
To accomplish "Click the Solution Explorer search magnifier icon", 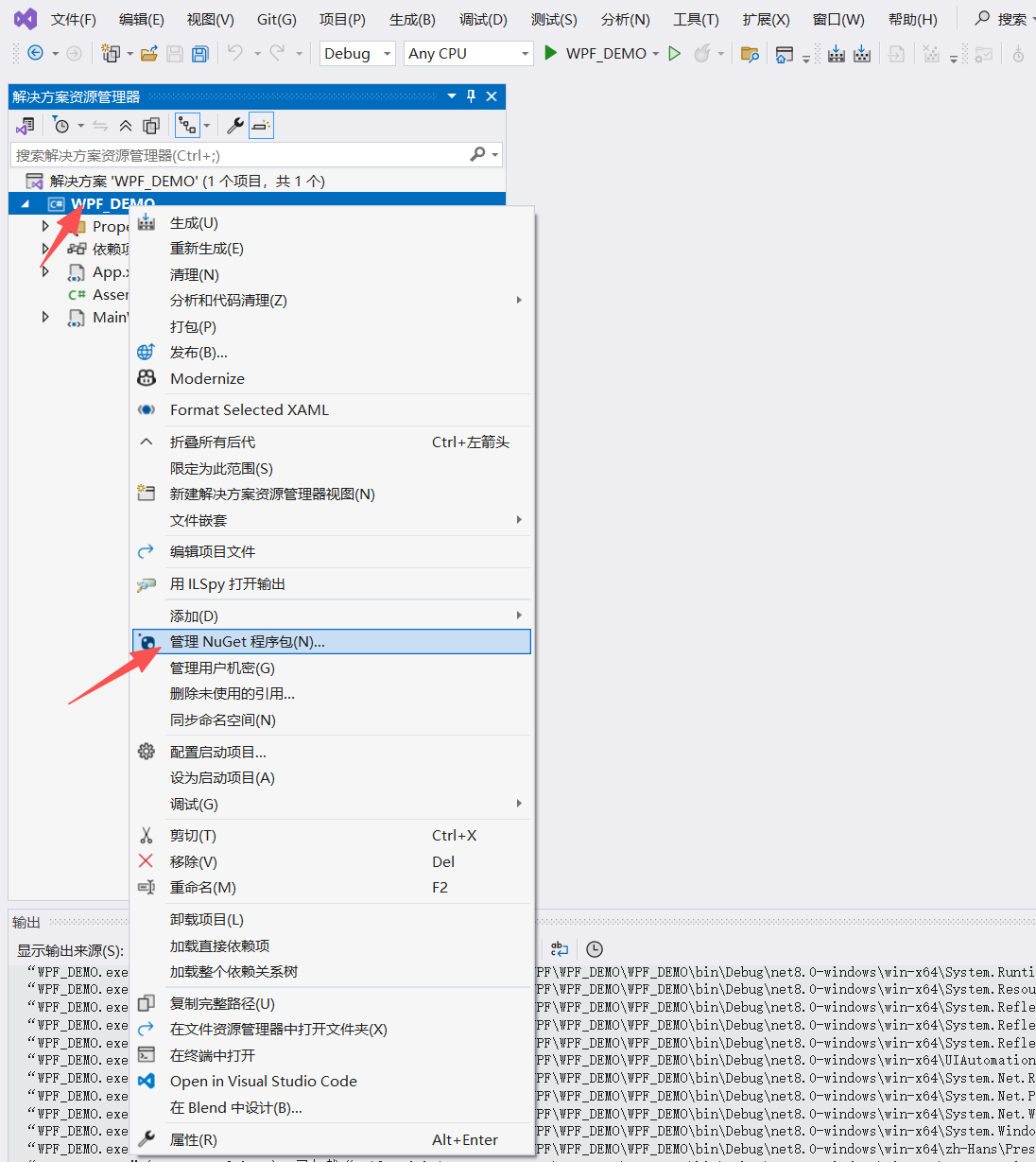I will coord(478,154).
